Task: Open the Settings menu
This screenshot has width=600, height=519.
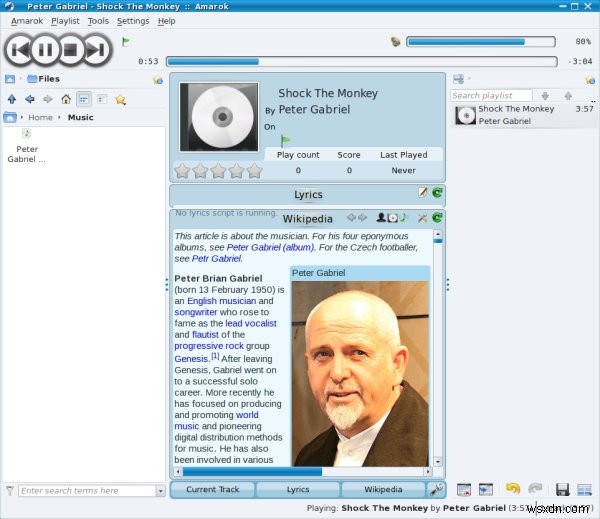Action: pyautogui.click(x=132, y=21)
